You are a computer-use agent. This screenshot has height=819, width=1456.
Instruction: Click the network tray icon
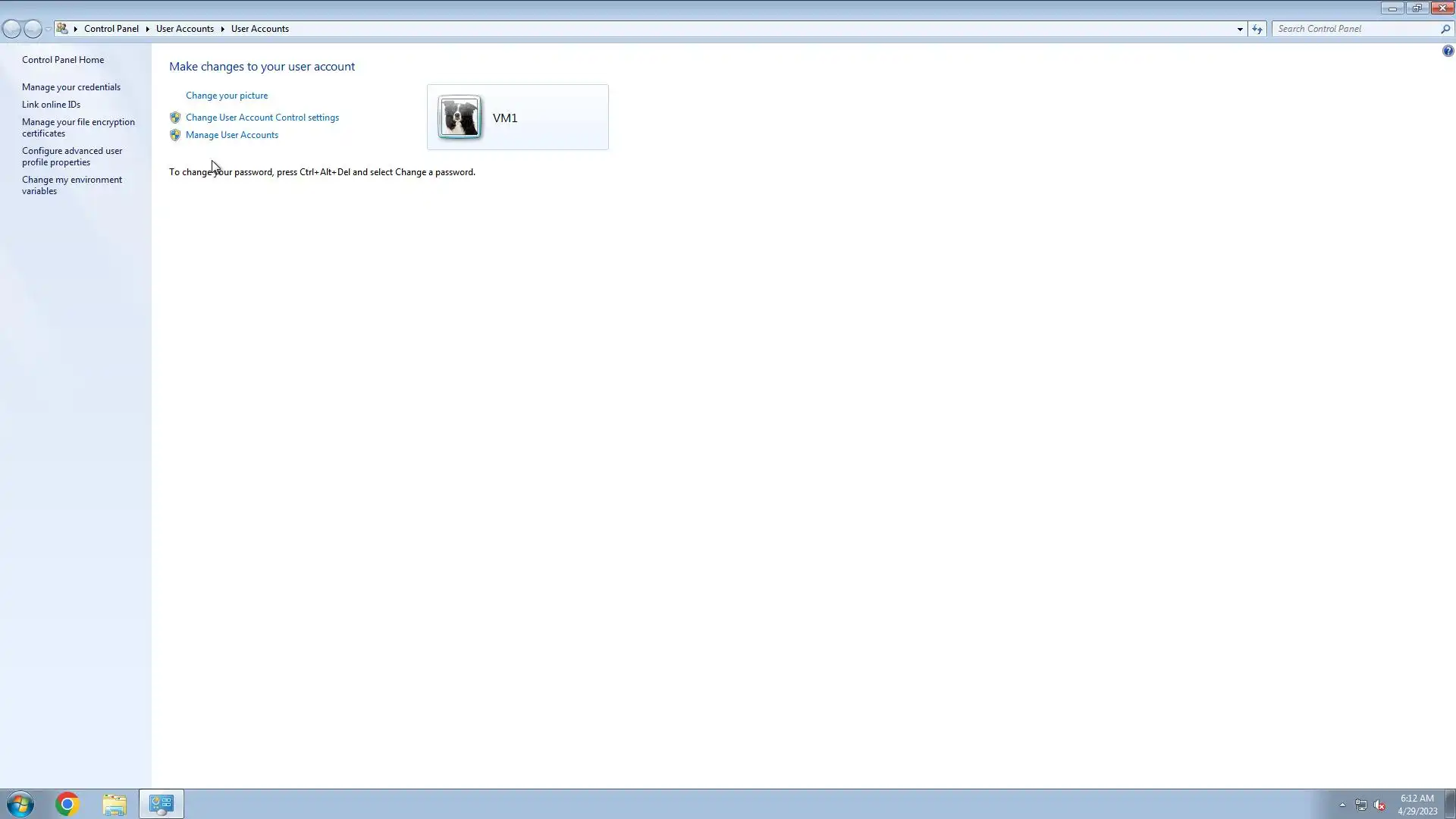[x=1361, y=805]
